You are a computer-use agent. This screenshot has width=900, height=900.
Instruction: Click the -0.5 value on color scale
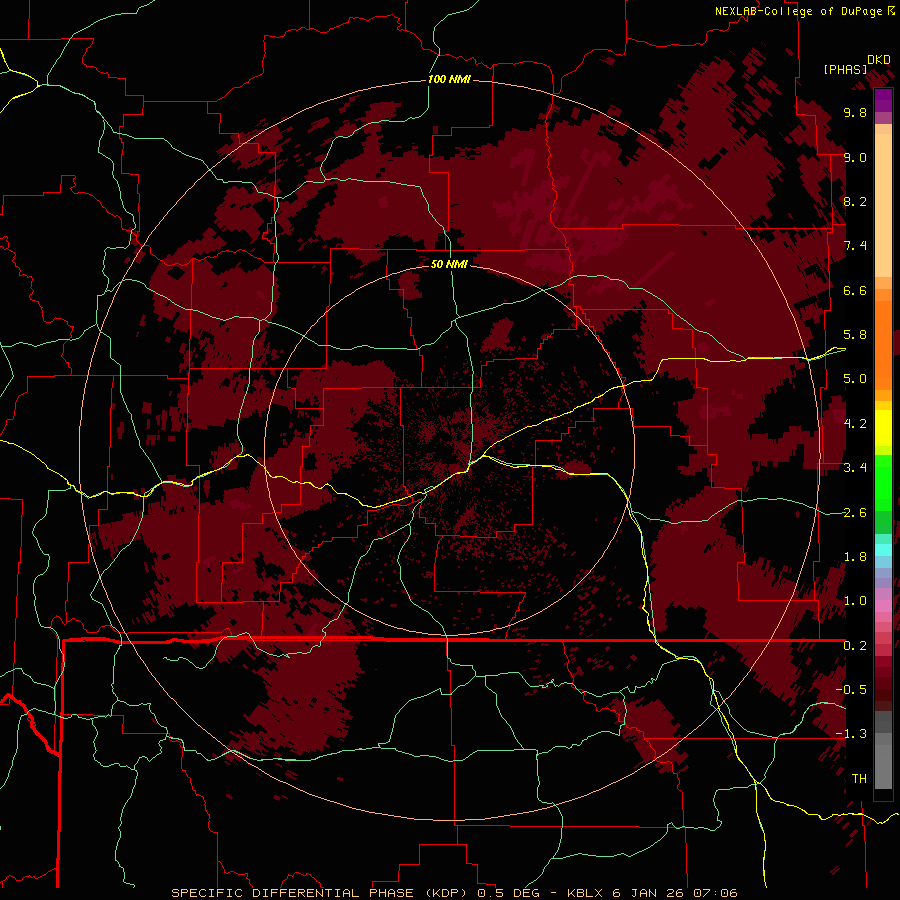[x=851, y=690]
